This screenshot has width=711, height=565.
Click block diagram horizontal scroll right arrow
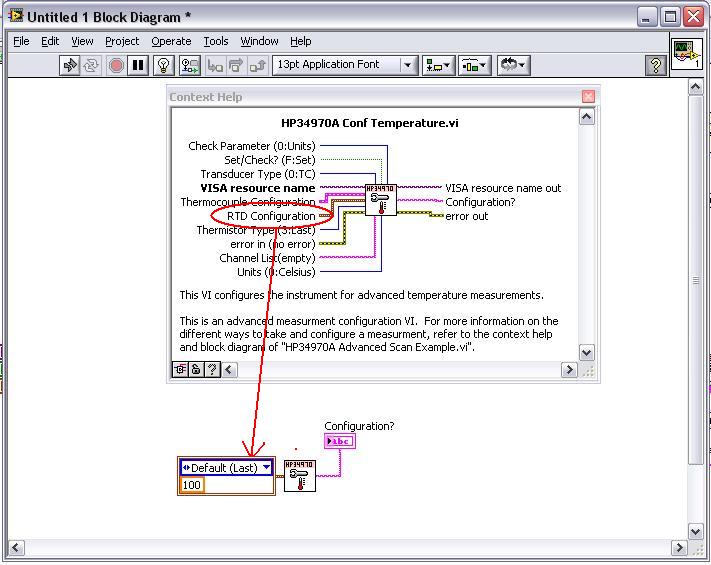click(679, 548)
